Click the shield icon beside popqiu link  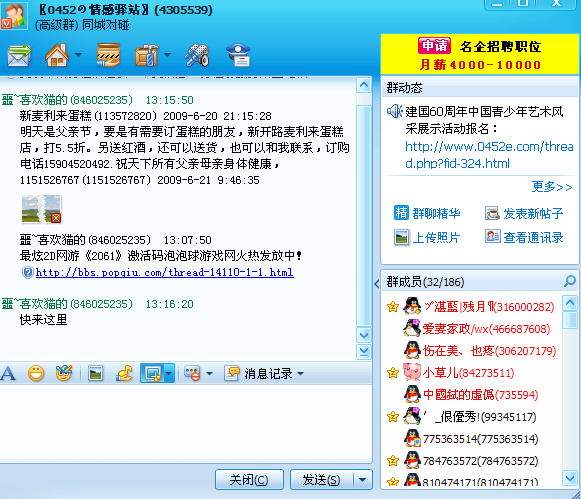click(28, 273)
